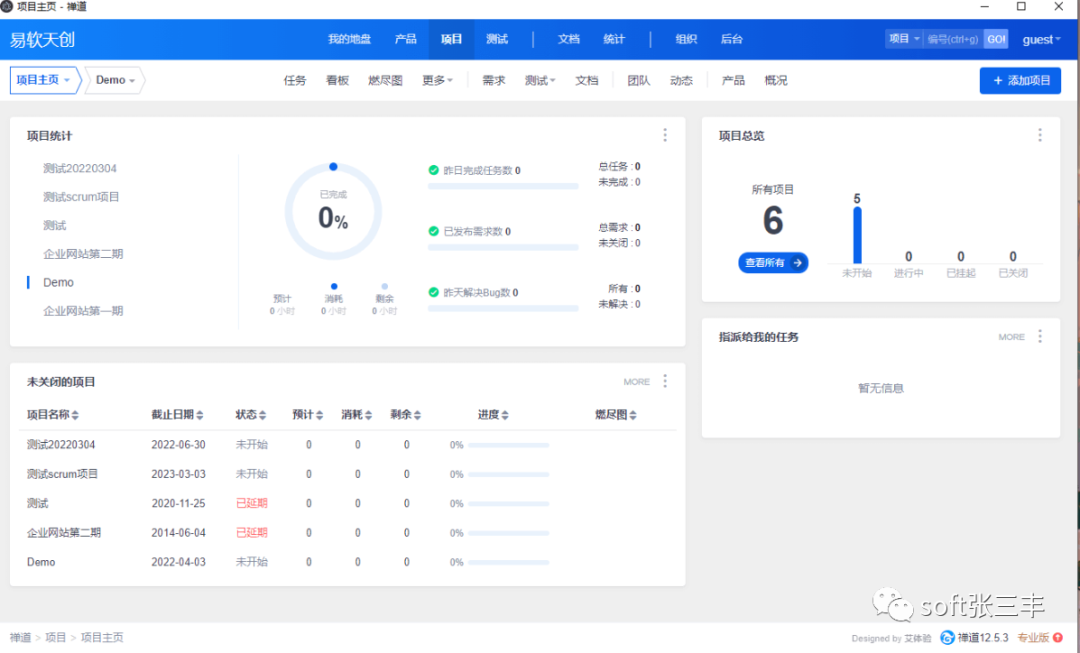Click the GO! button next to search

tap(996, 39)
